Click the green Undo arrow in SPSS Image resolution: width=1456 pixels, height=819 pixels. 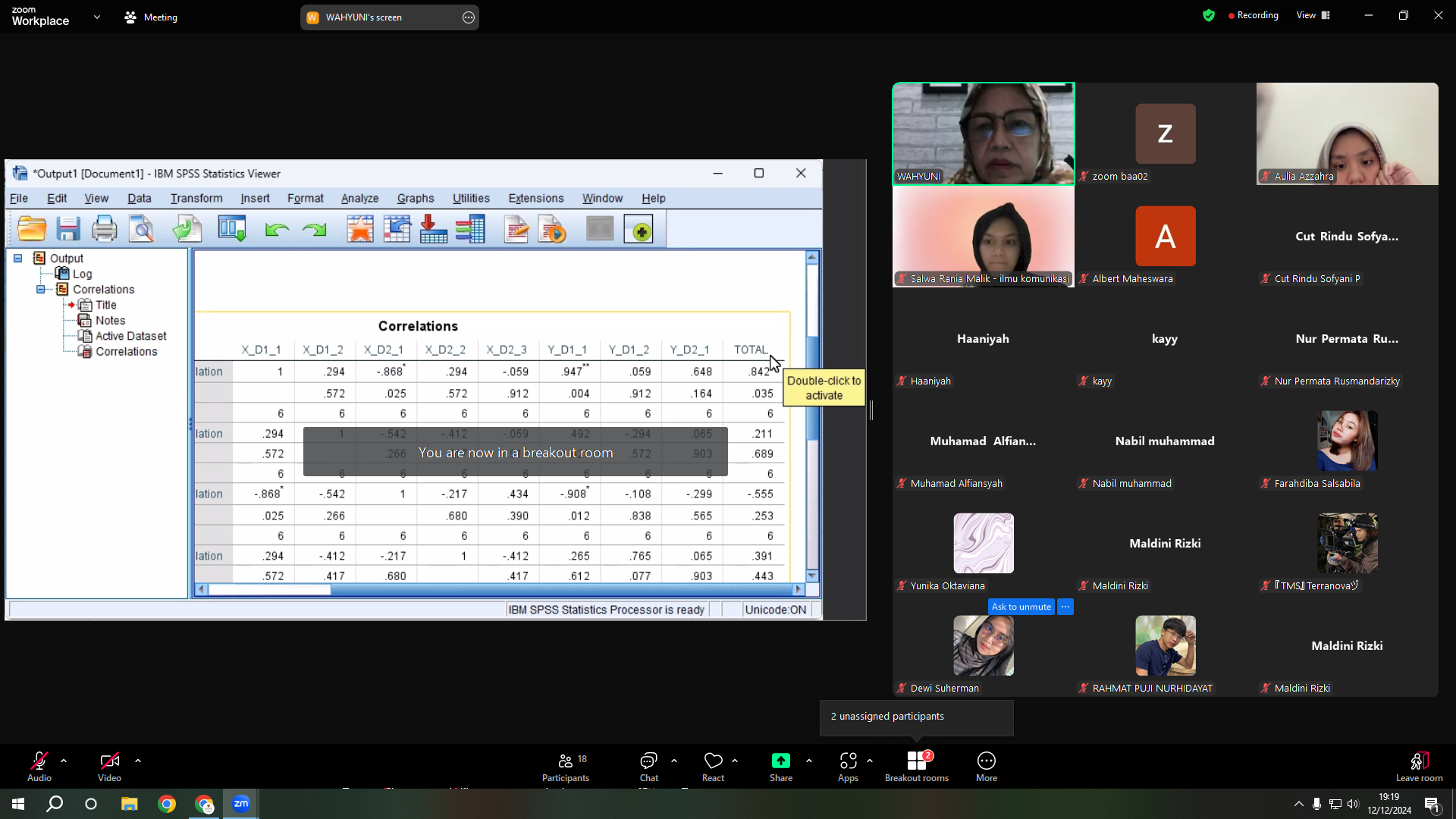click(x=278, y=229)
